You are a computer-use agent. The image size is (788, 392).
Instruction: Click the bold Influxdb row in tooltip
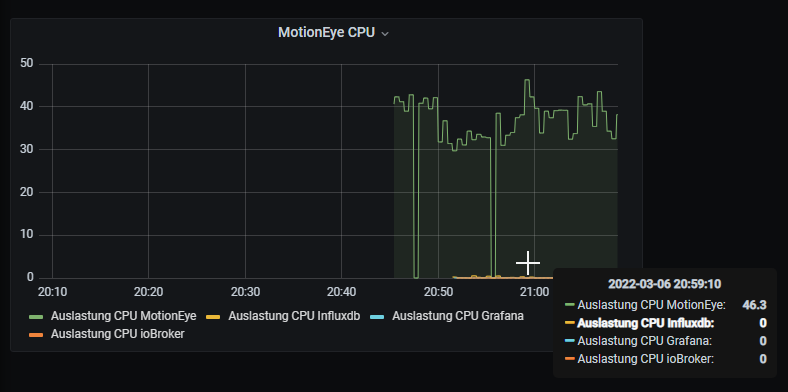pos(665,323)
